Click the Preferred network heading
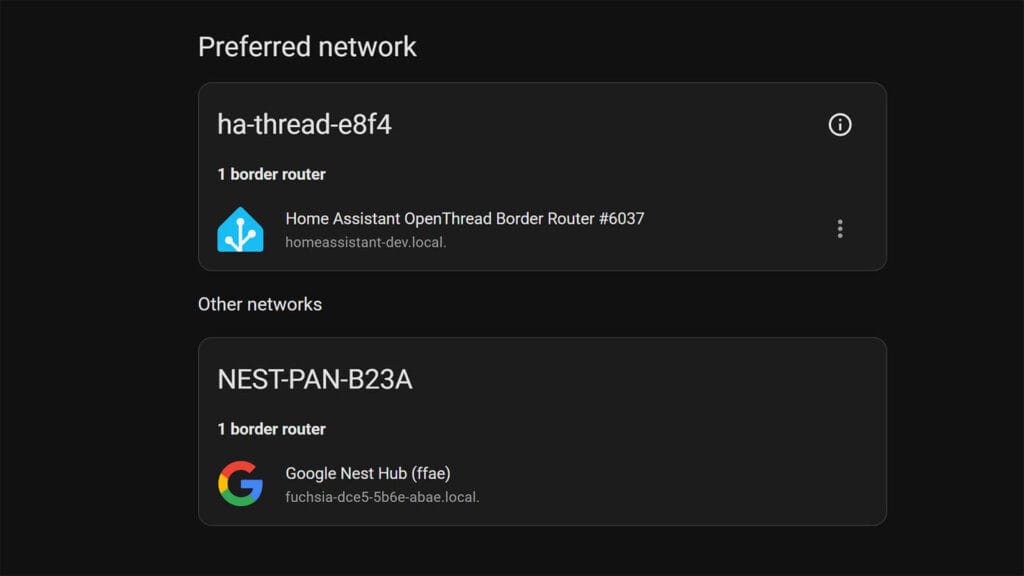This screenshot has height=576, width=1024. coord(306,46)
